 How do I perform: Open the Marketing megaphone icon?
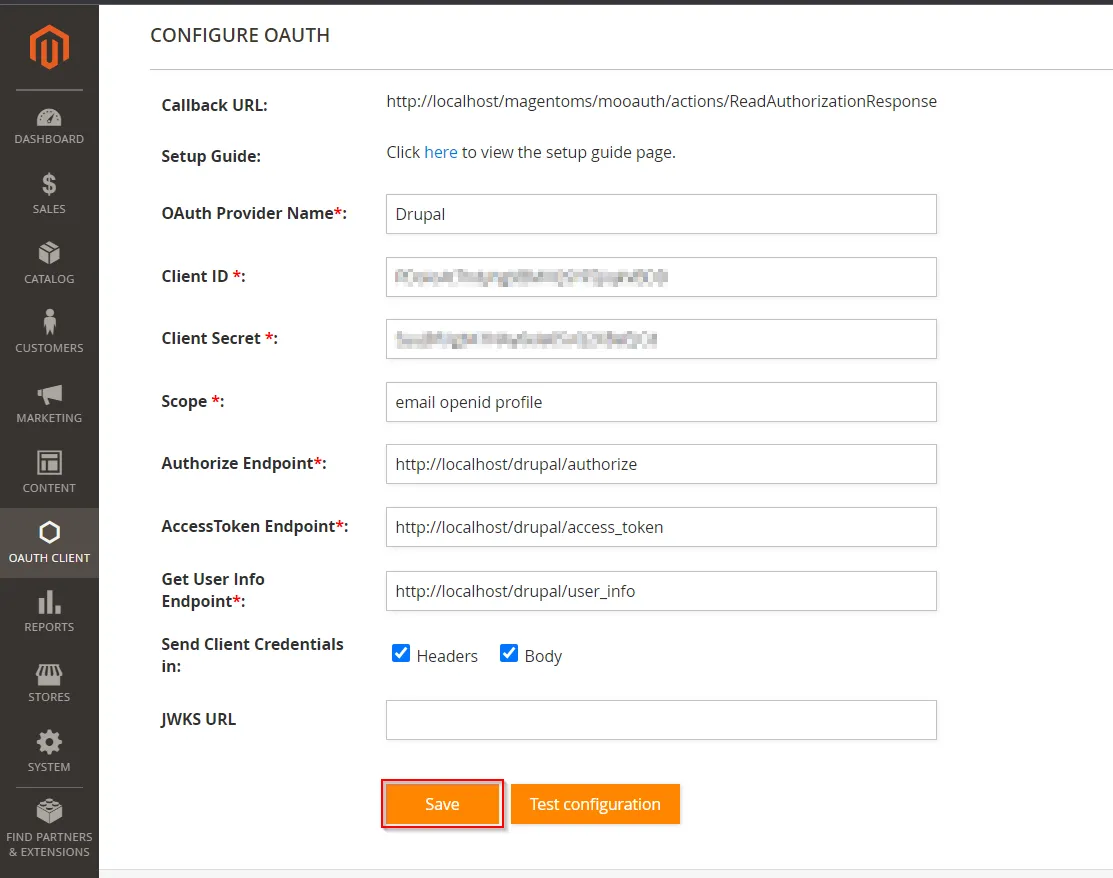(49, 394)
